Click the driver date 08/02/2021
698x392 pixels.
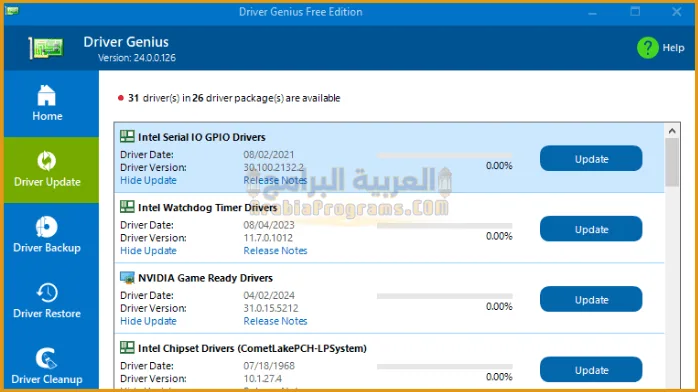pos(269,154)
